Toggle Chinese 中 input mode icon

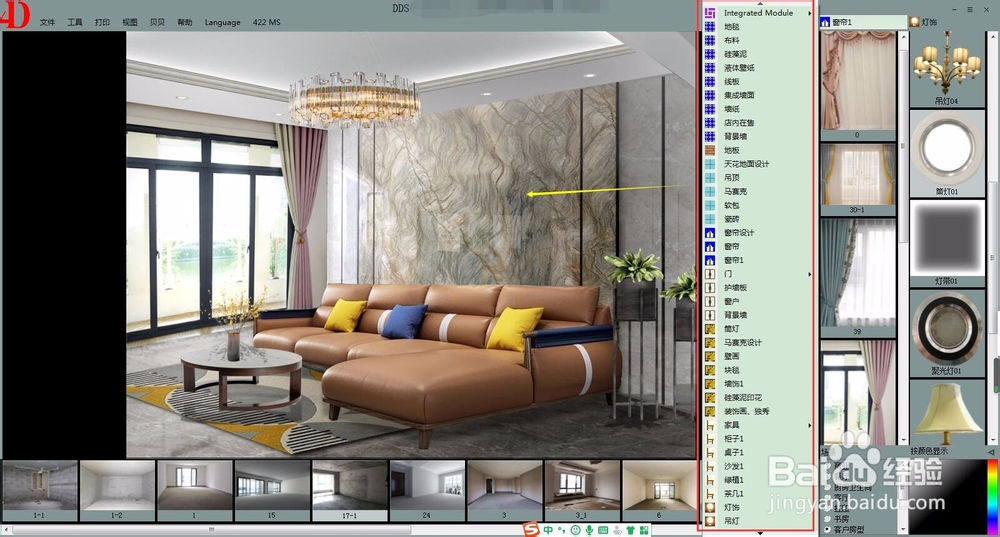(x=548, y=530)
